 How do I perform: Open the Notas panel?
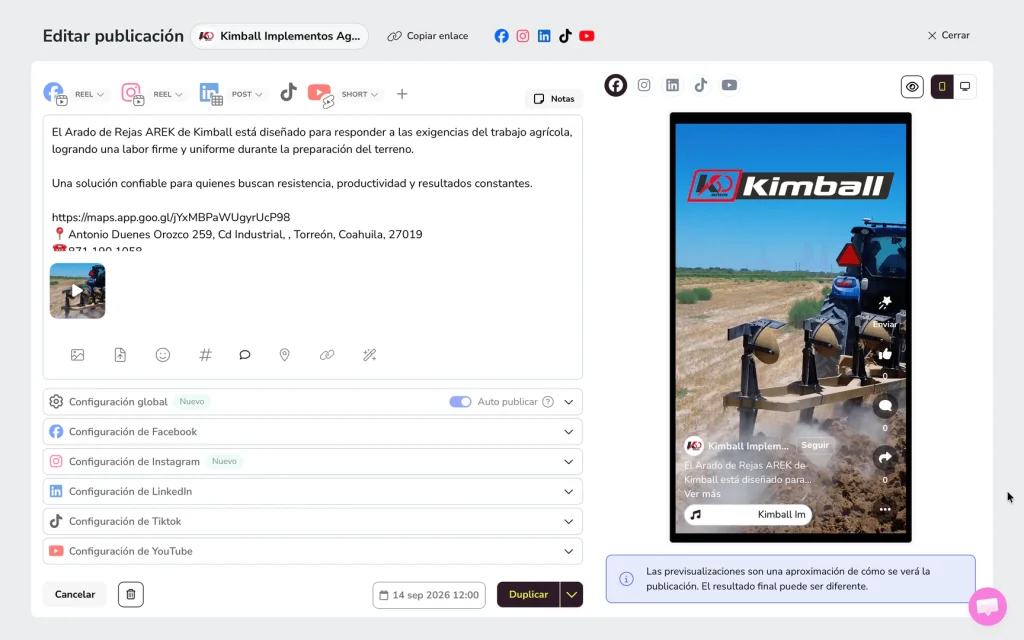[x=554, y=99]
